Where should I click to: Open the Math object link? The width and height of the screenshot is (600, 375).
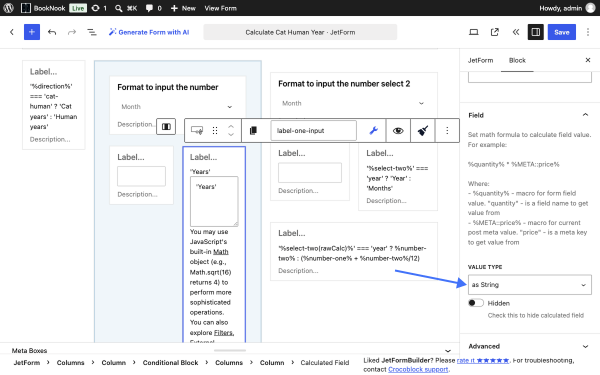[221, 251]
